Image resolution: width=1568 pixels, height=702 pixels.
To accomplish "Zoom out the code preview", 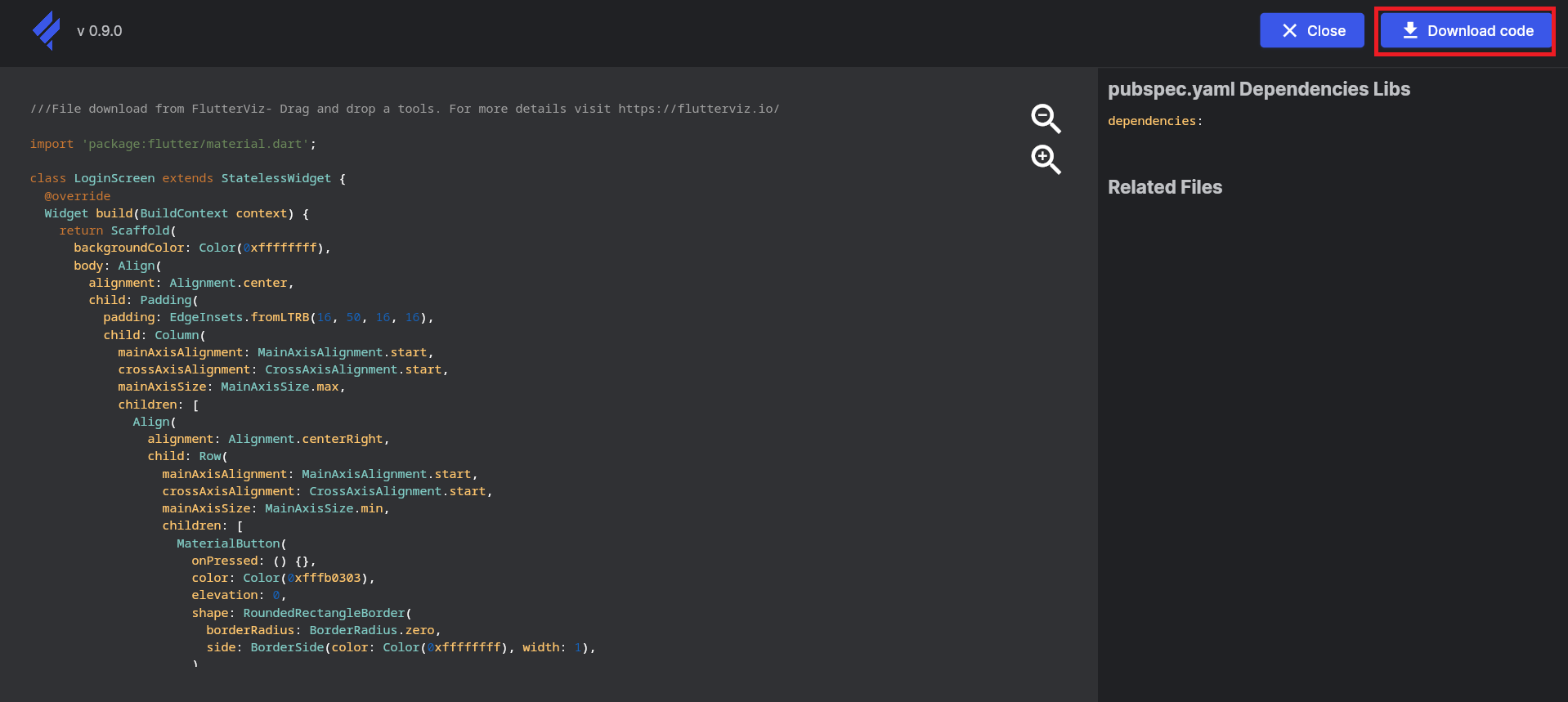I will coord(1045,118).
